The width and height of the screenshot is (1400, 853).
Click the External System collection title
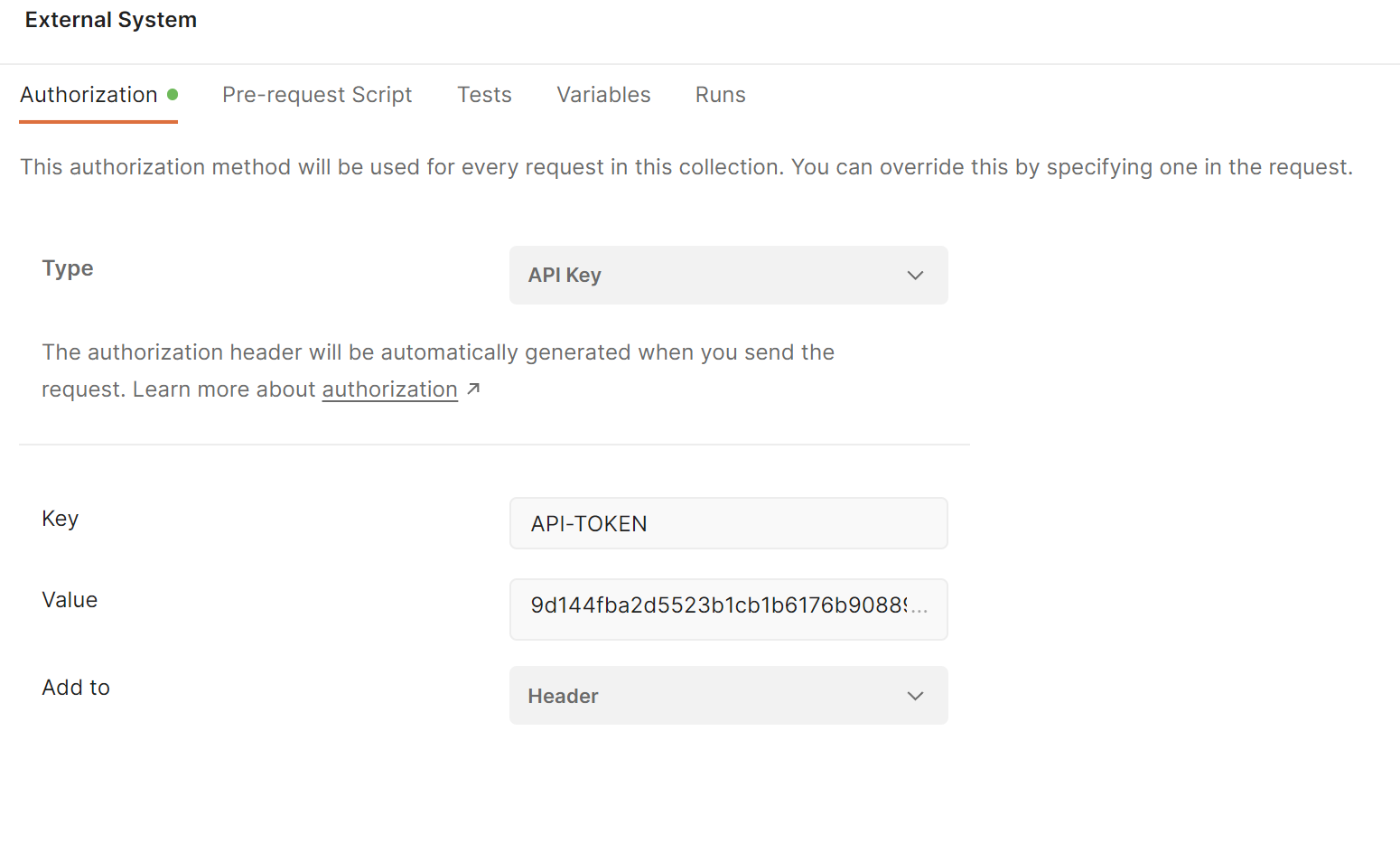pos(110,20)
